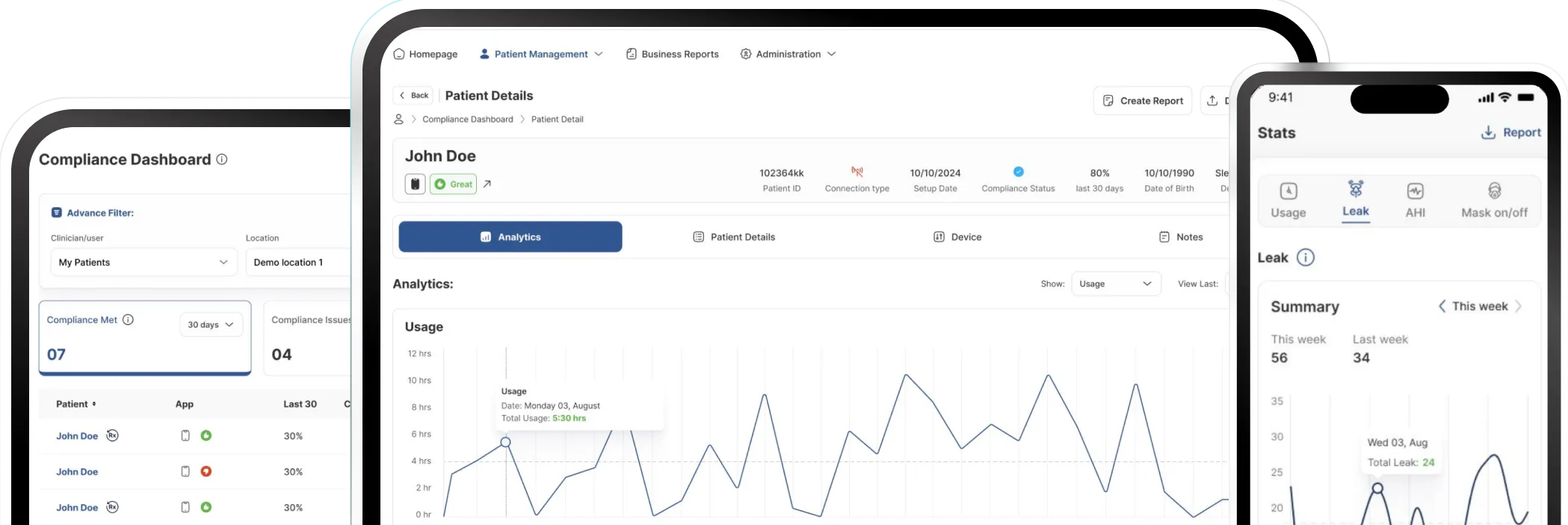
Task: Go to previous week in Summary
Action: click(x=1442, y=307)
